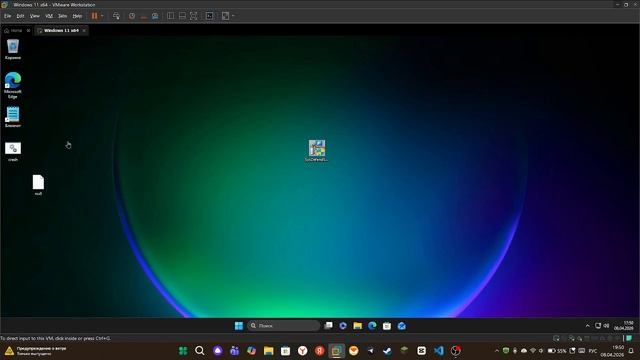Open Steam from host taskbar
640x360 pixels.
(x=387, y=351)
